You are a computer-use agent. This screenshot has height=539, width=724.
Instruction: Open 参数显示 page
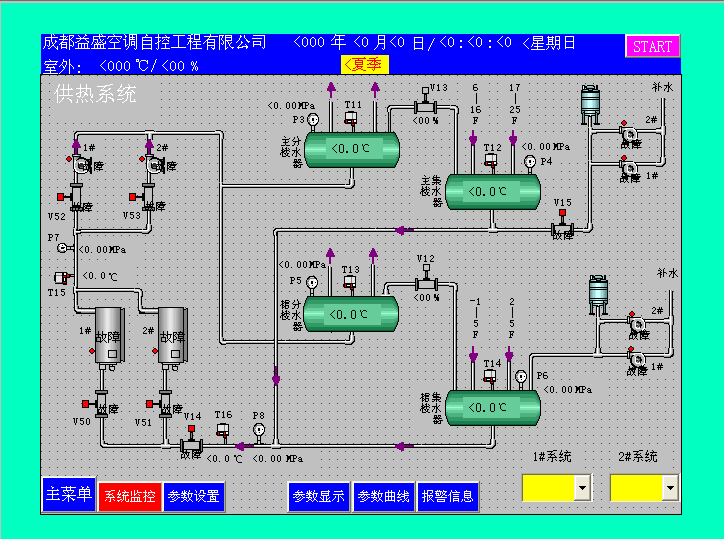click(x=319, y=497)
